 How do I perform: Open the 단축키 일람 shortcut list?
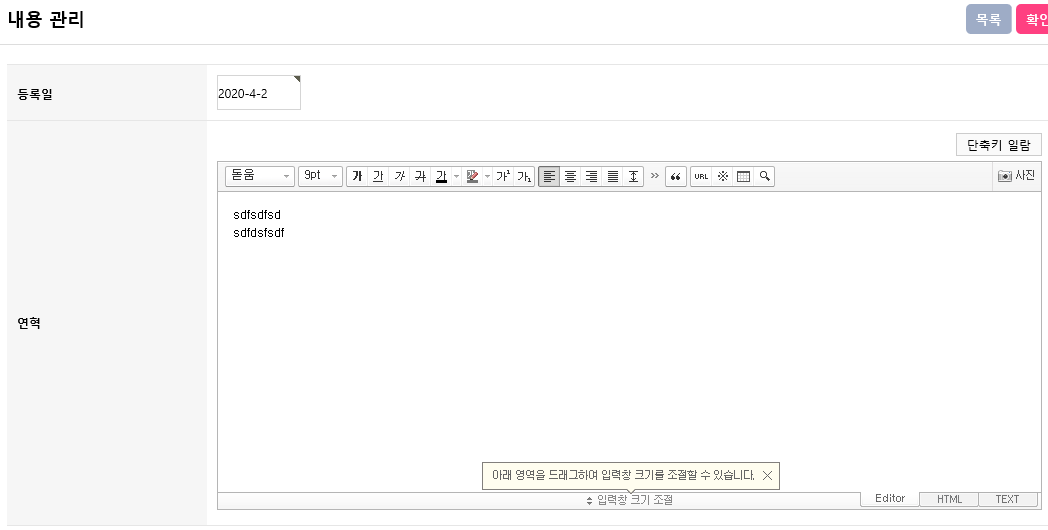999,144
